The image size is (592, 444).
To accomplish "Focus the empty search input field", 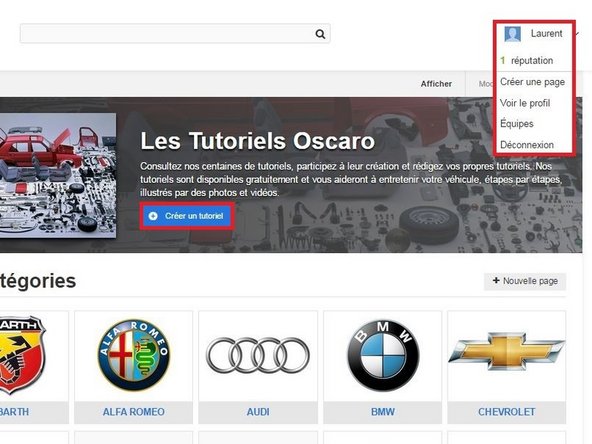I will coord(175,34).
